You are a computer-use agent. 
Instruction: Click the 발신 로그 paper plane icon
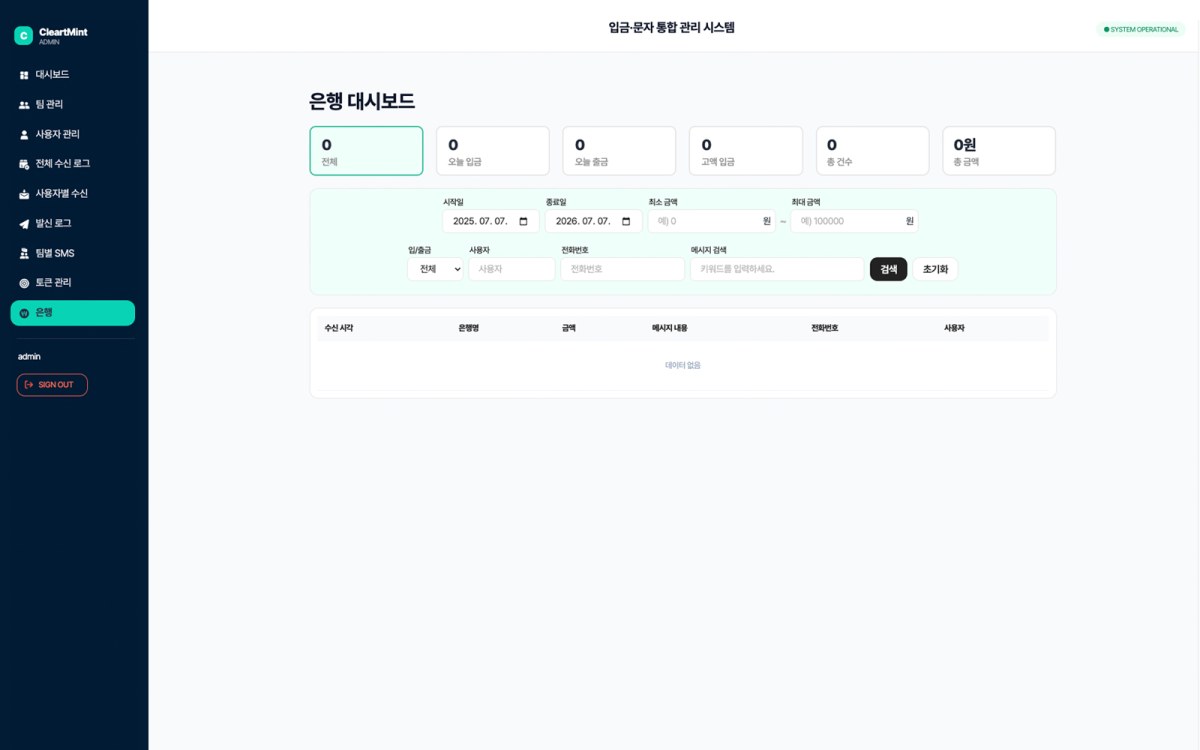click(x=24, y=223)
